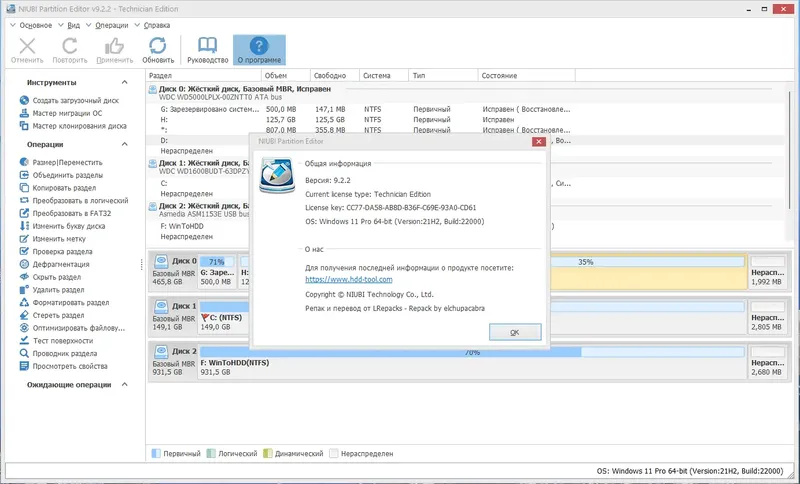Open the Операции menu

point(111,25)
